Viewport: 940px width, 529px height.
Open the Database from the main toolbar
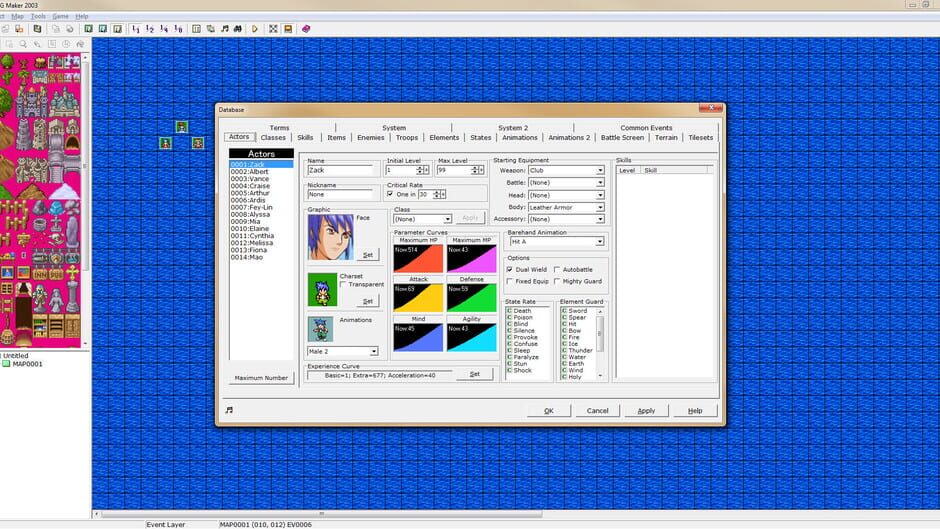pos(197,29)
